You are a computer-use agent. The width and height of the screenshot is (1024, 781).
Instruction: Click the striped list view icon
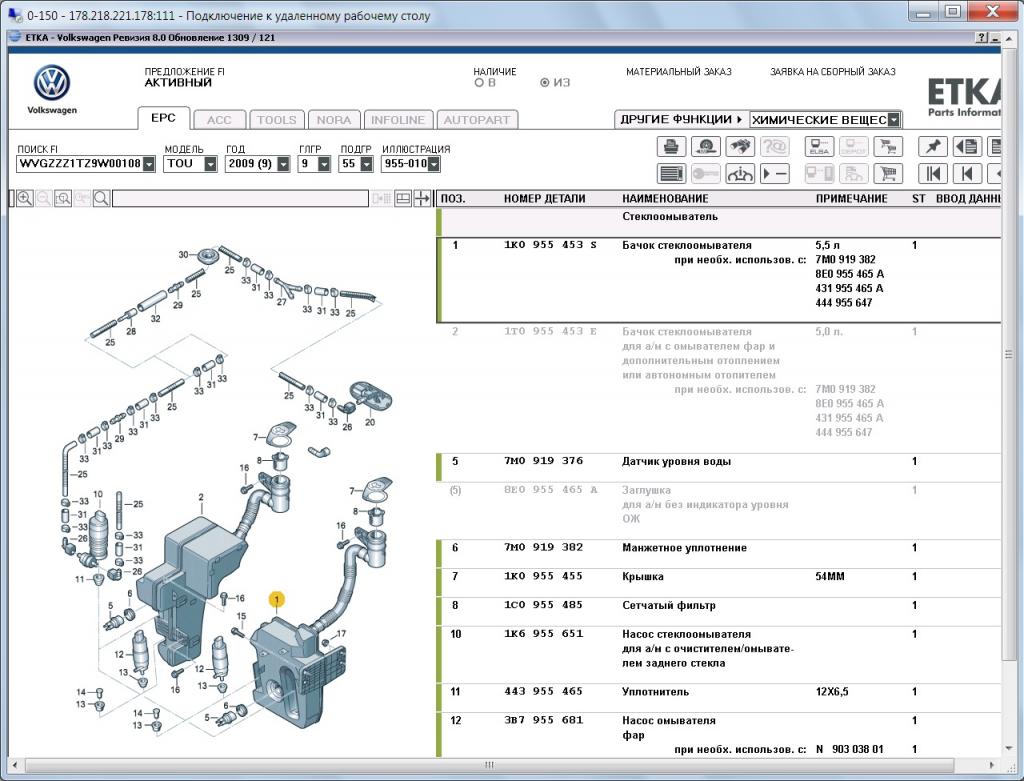(671, 174)
